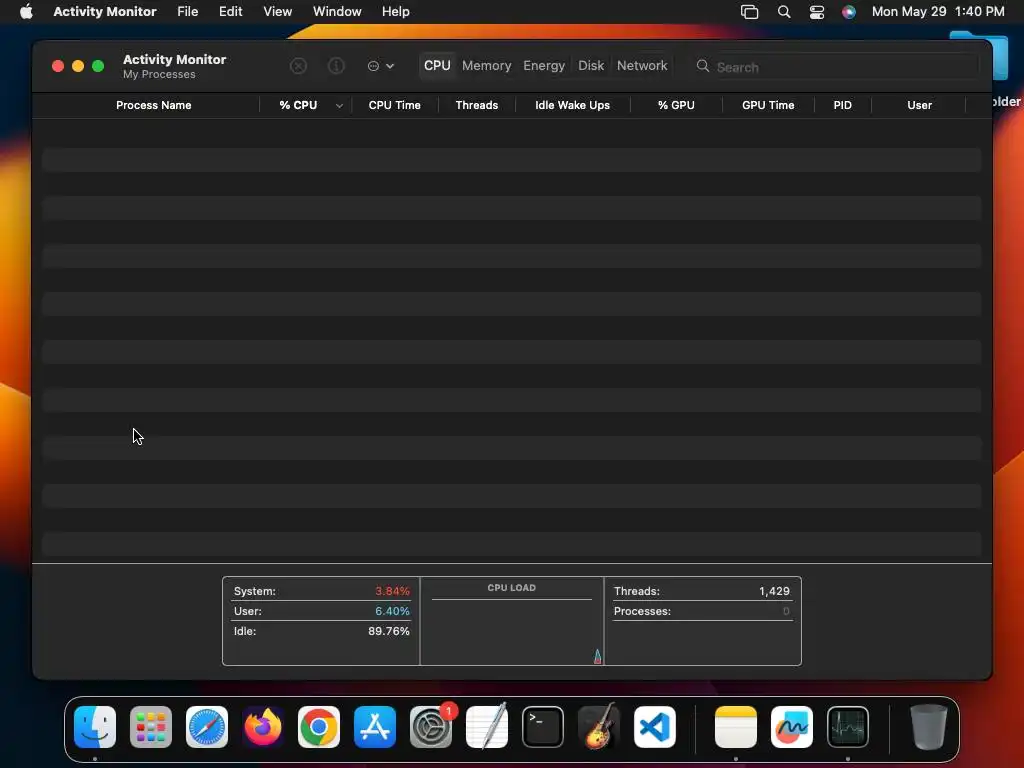This screenshot has height=768, width=1024.
Task: Open the Help menu
Action: [x=396, y=12]
